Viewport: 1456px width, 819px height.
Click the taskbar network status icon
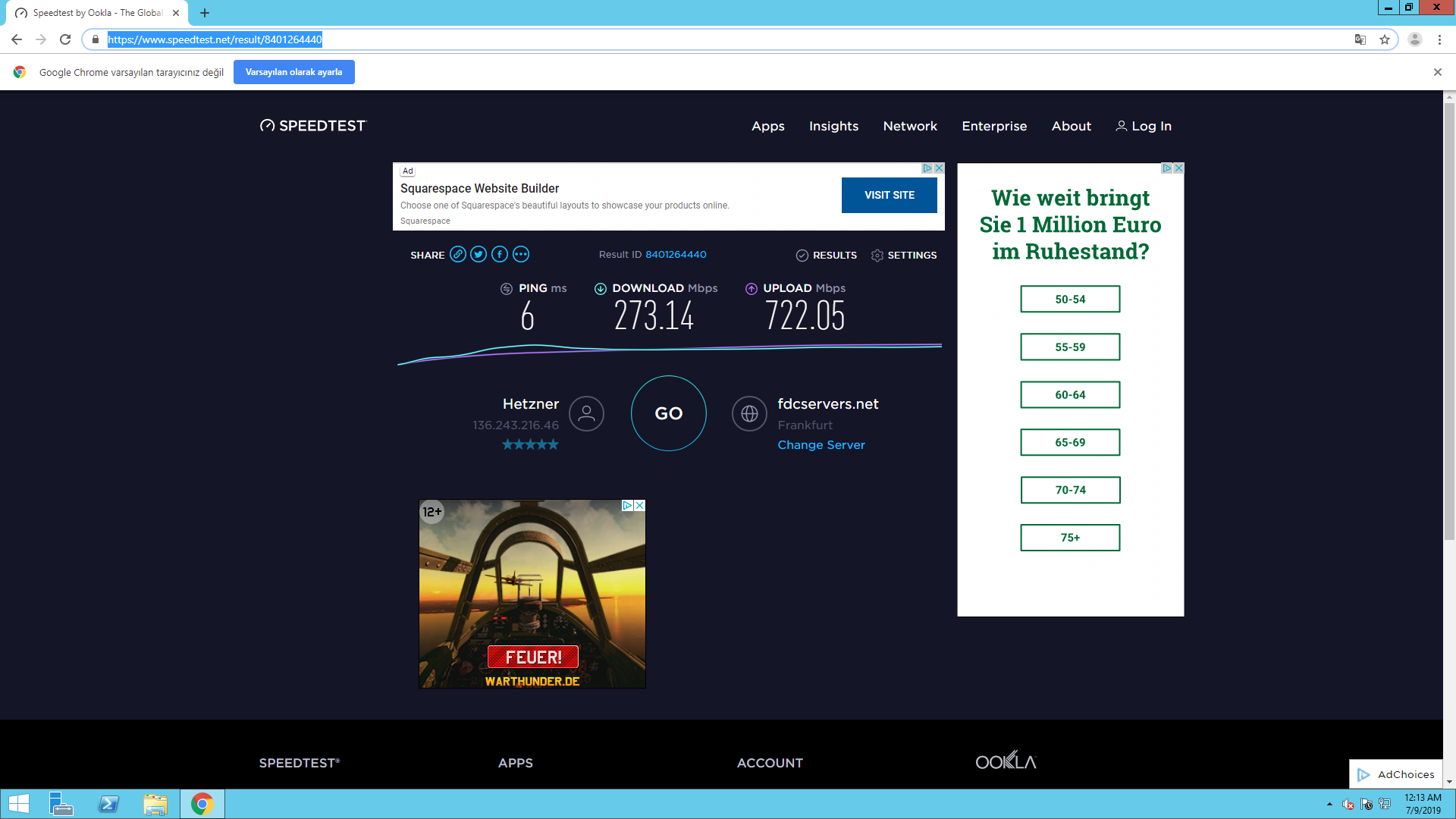[x=1385, y=804]
